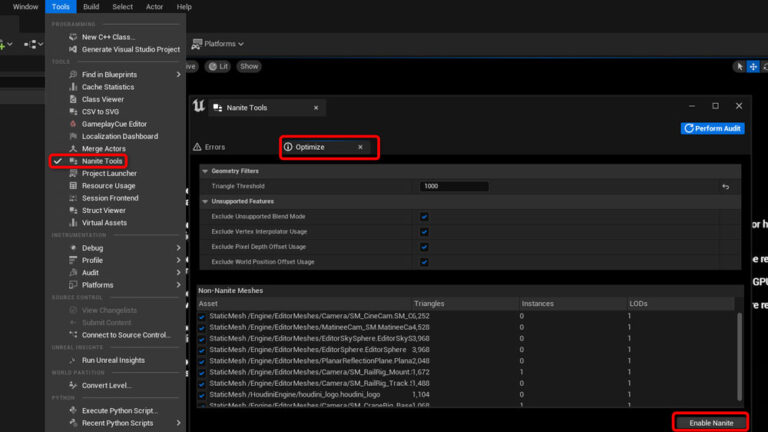Click the Perform Audit button
The image size is (768, 432).
click(x=712, y=129)
